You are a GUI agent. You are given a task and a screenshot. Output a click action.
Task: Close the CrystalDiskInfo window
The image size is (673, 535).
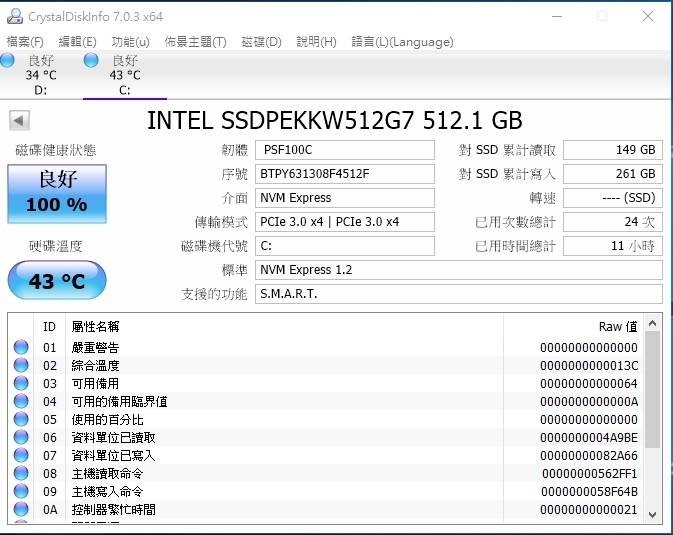click(x=648, y=16)
